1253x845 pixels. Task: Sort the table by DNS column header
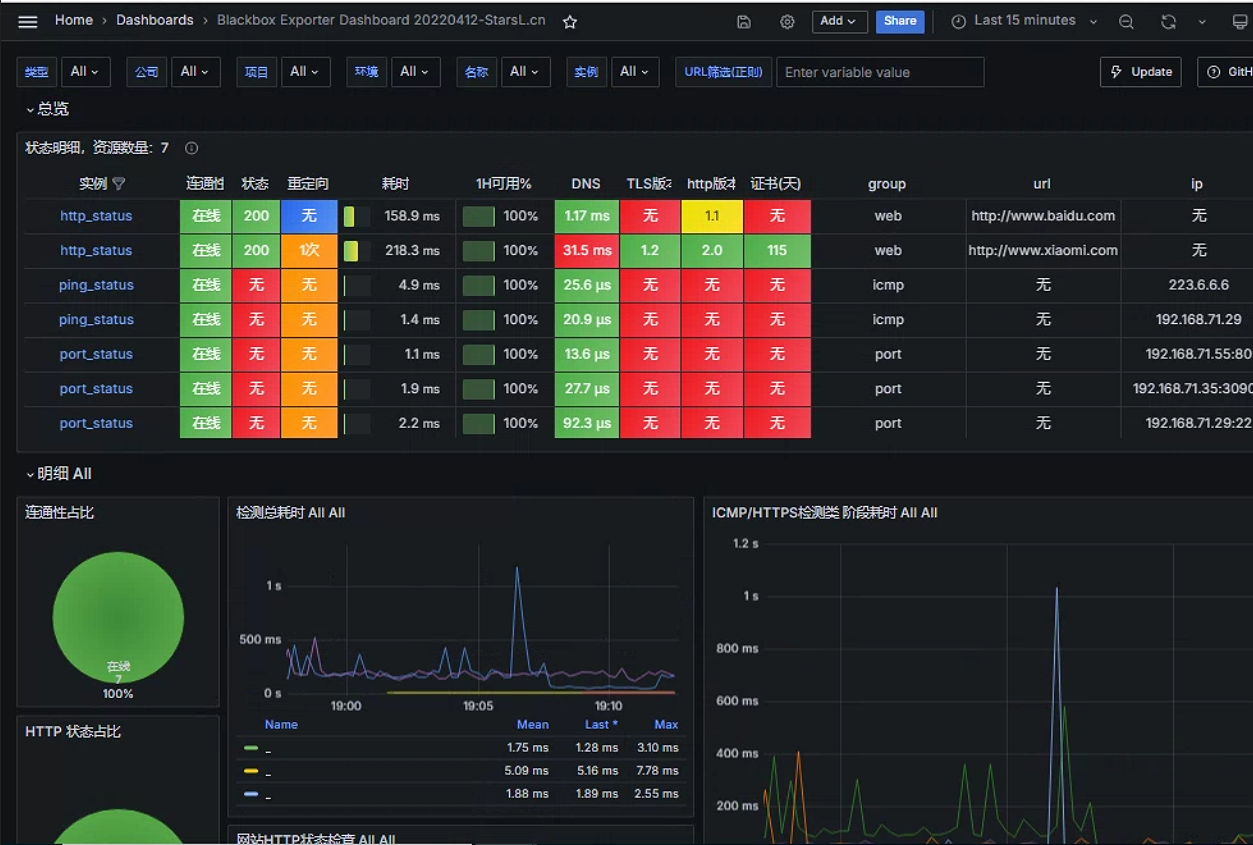(x=586, y=184)
